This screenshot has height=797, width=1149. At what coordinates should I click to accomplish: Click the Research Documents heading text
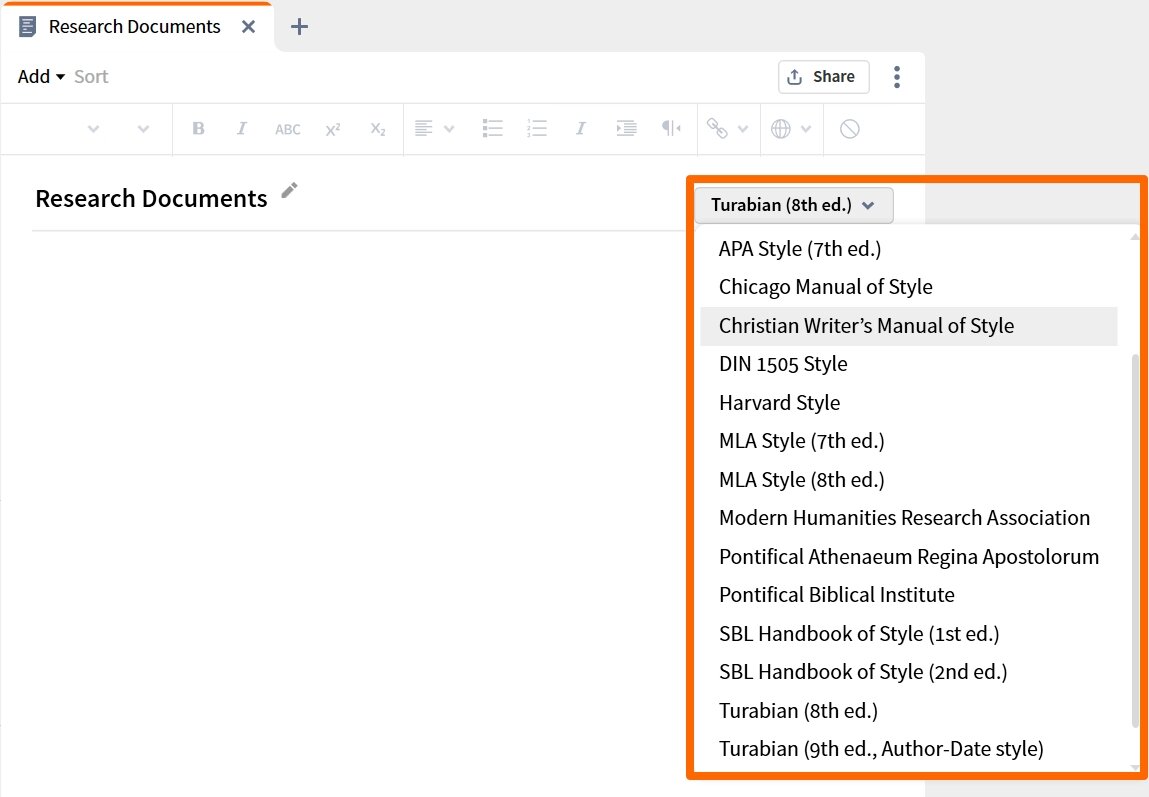[152, 199]
